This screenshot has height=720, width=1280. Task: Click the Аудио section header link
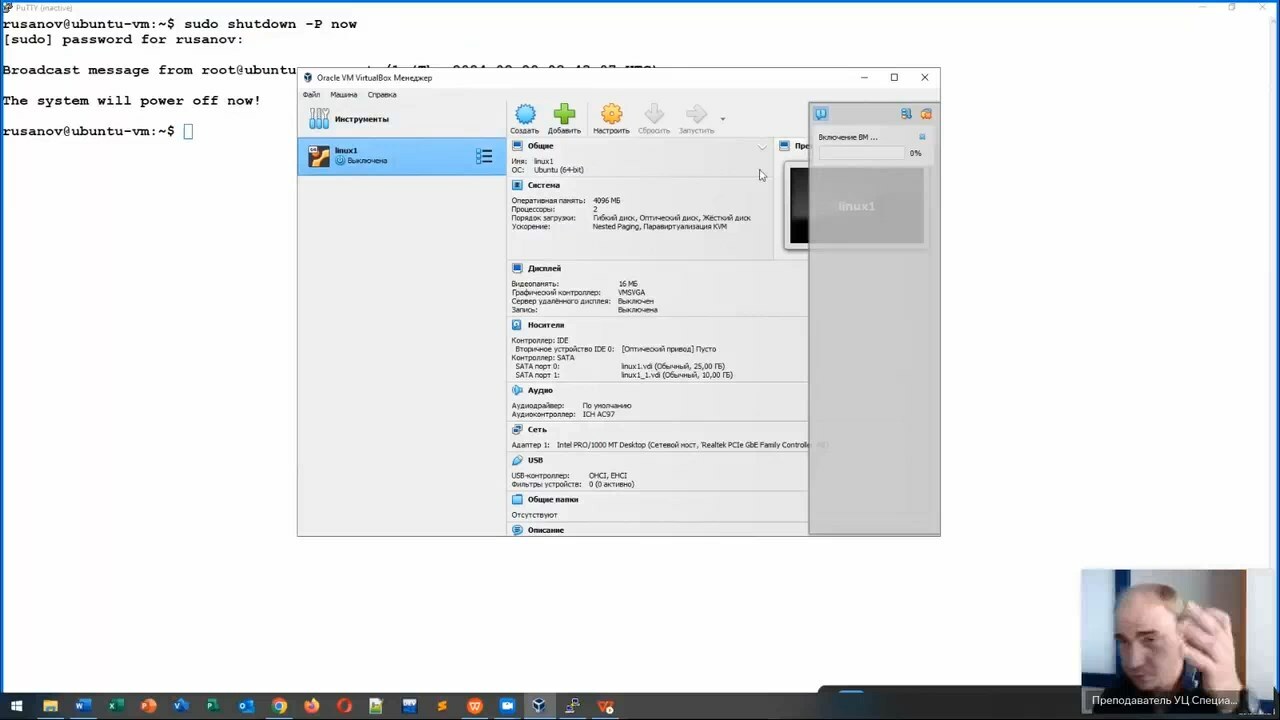540,390
